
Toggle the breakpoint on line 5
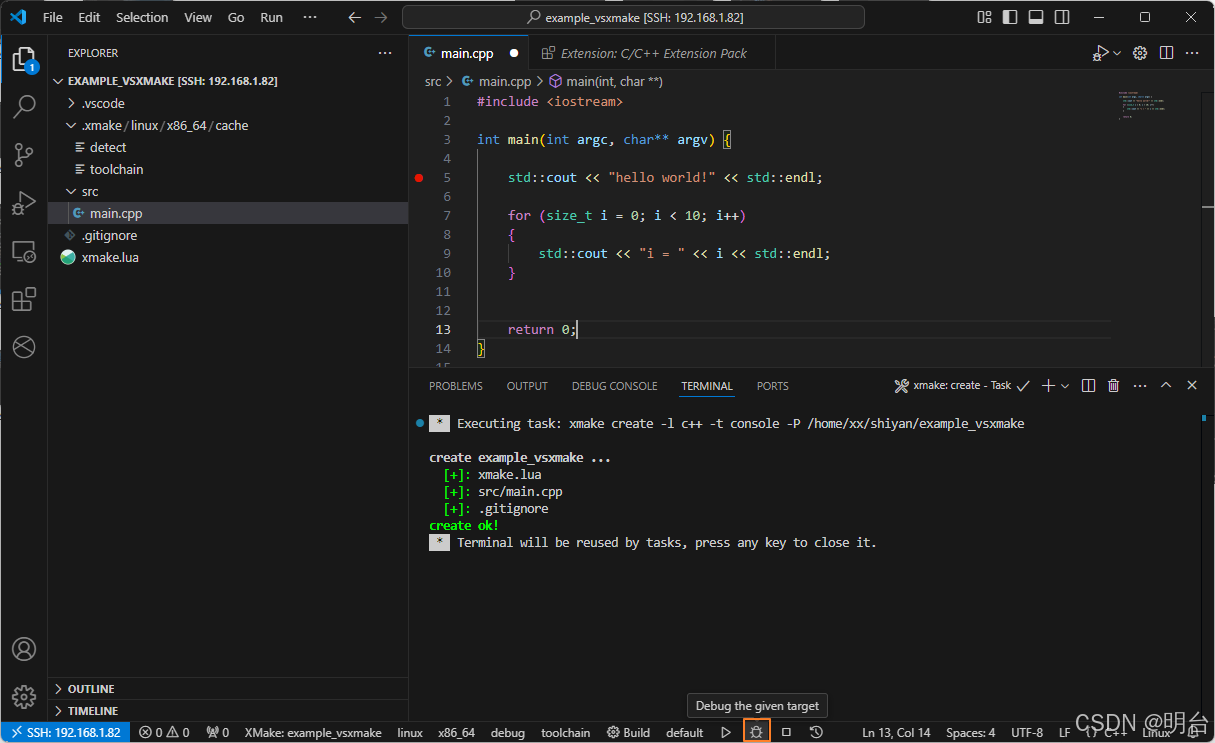[419, 178]
